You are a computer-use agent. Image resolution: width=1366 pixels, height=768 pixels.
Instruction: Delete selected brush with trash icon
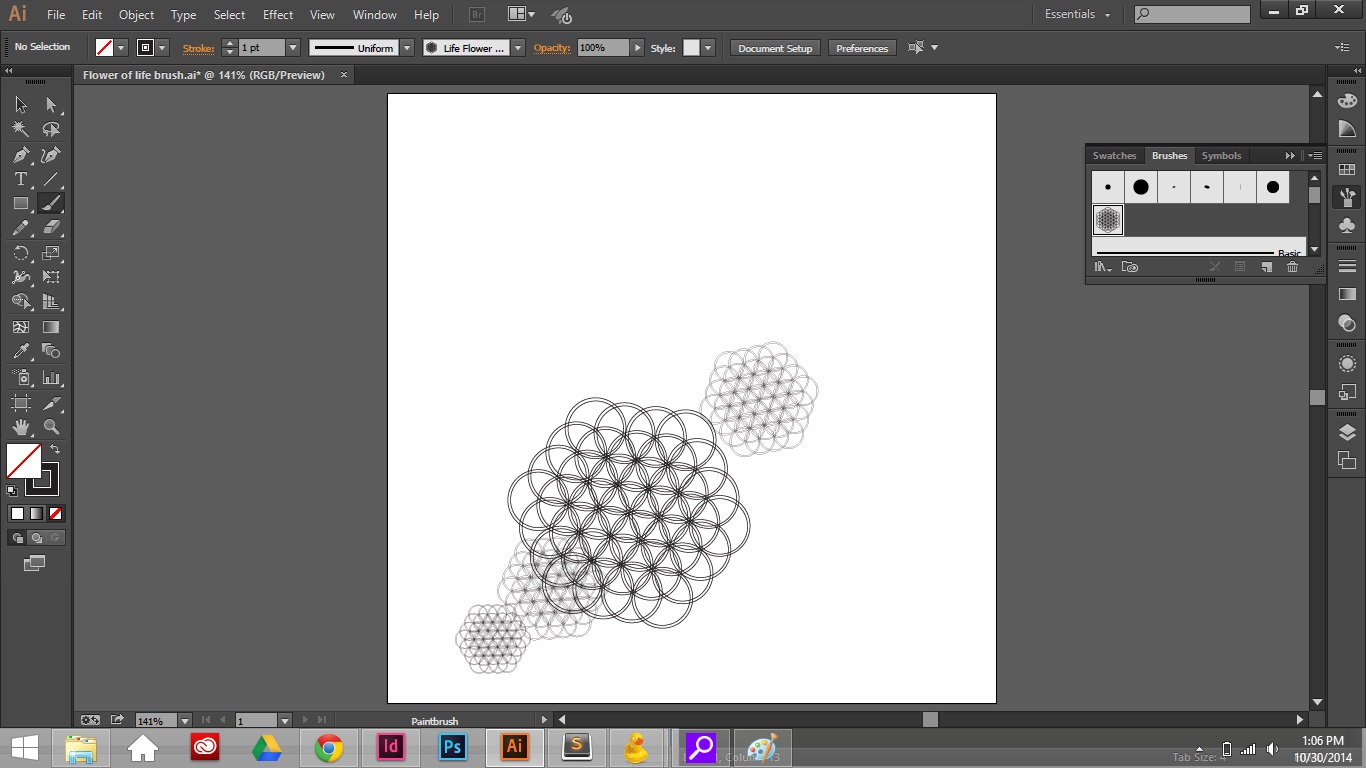1292,267
